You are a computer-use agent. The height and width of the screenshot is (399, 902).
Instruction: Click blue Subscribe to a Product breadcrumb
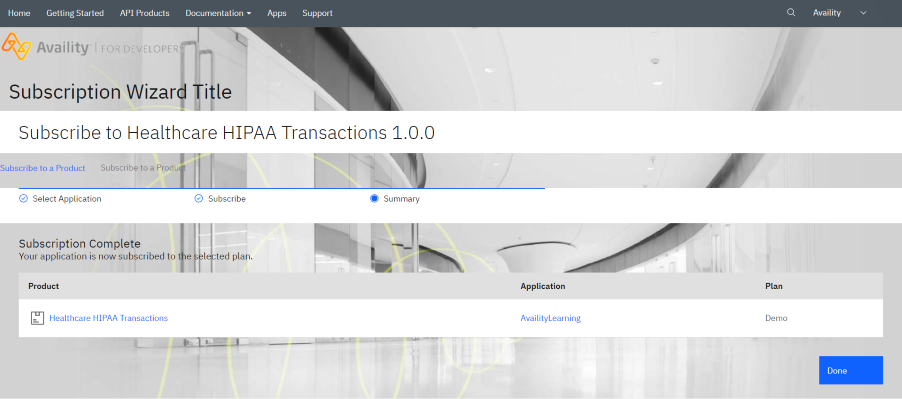pyautogui.click(x=43, y=168)
